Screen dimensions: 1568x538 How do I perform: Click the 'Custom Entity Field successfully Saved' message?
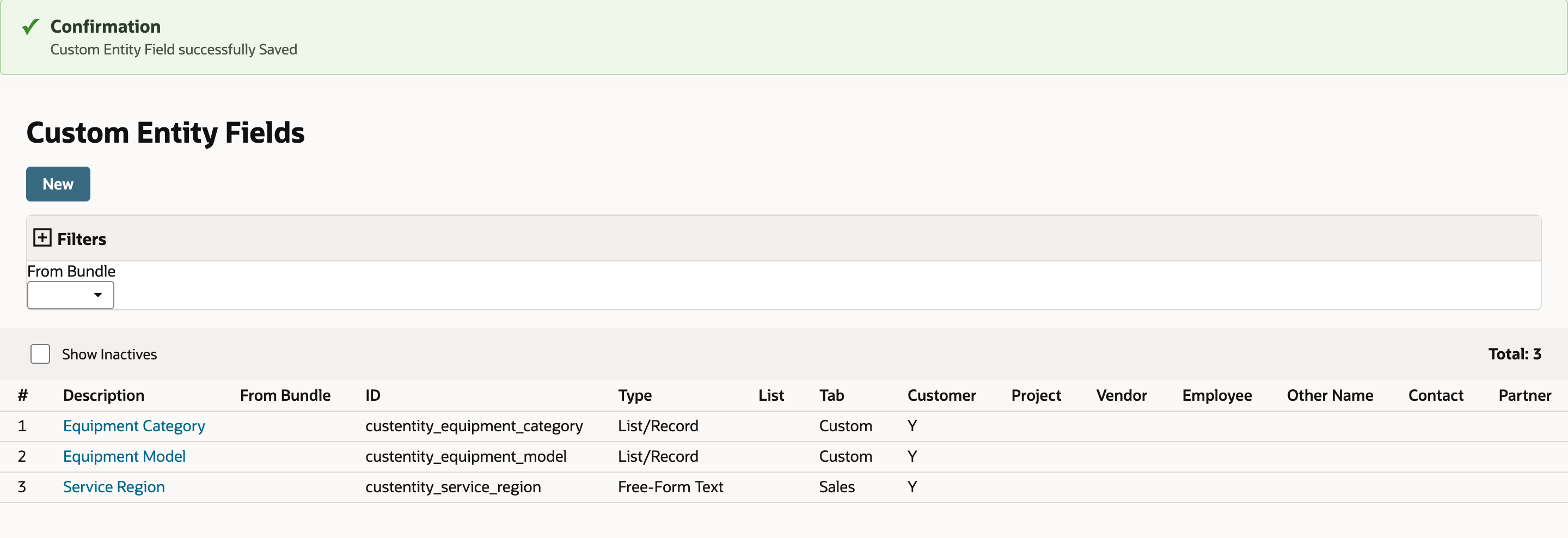tap(174, 50)
